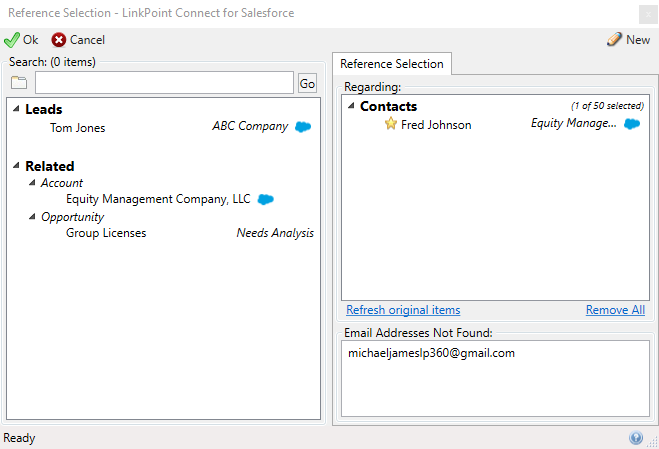This screenshot has width=659, height=449.
Task: Click the Remove All link
Action: [615, 310]
